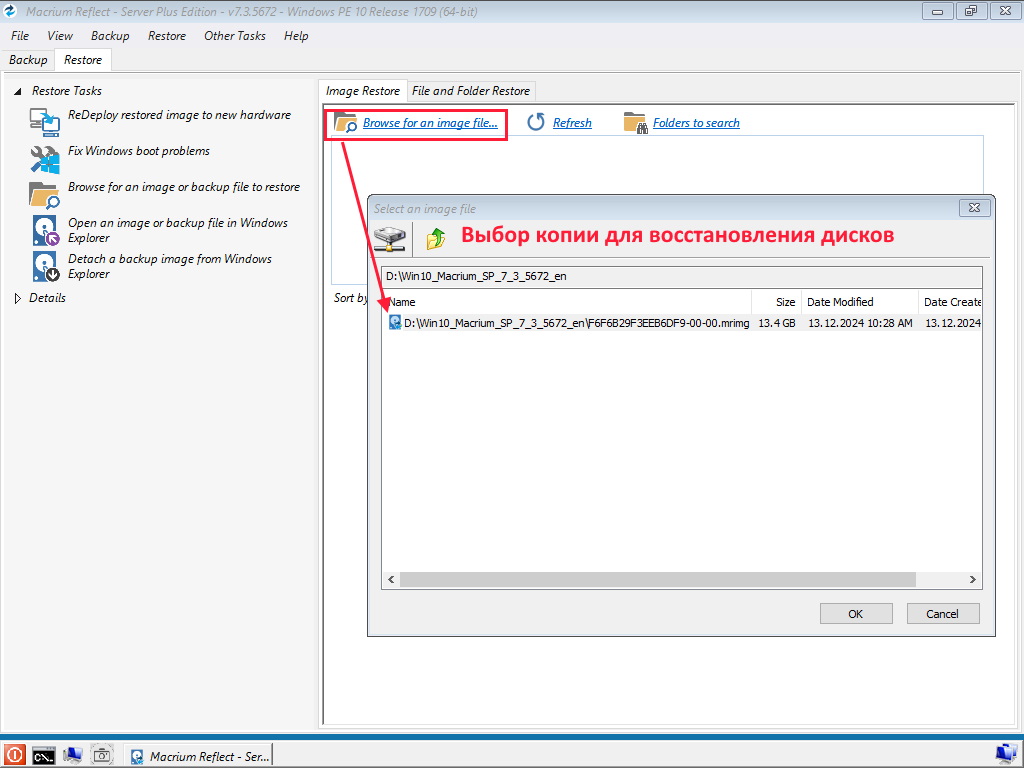Click the Open image in Windows Explorer icon
The height and width of the screenshot is (768, 1024).
(x=46, y=231)
